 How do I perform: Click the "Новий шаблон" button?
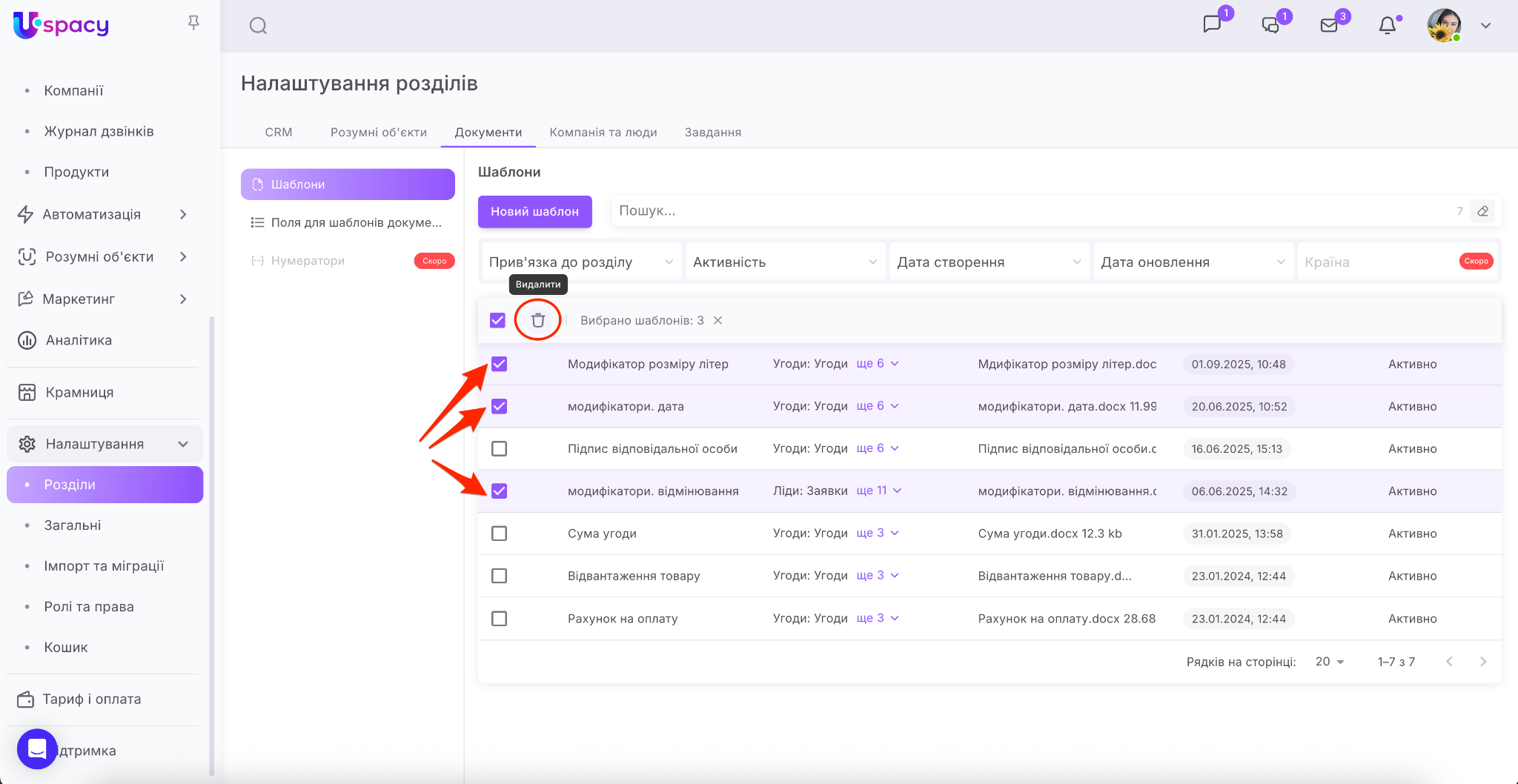point(534,211)
